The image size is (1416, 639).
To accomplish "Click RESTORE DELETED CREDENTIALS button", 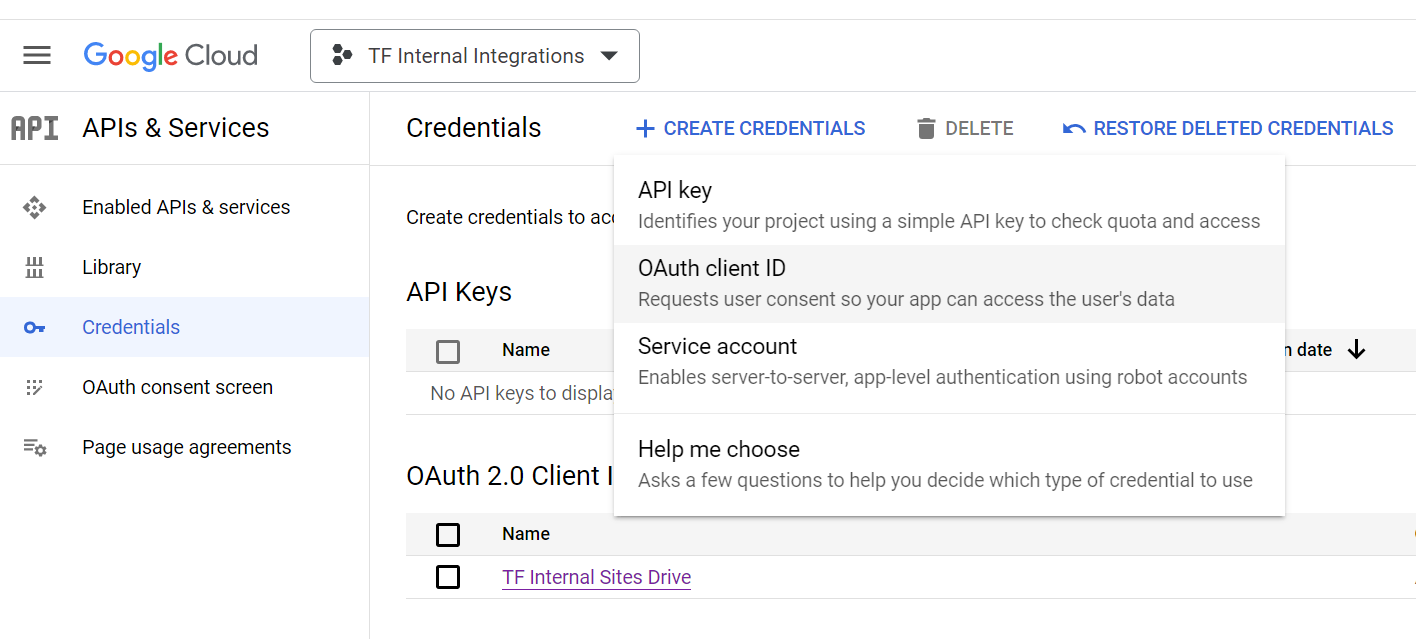I will pyautogui.click(x=1228, y=128).
